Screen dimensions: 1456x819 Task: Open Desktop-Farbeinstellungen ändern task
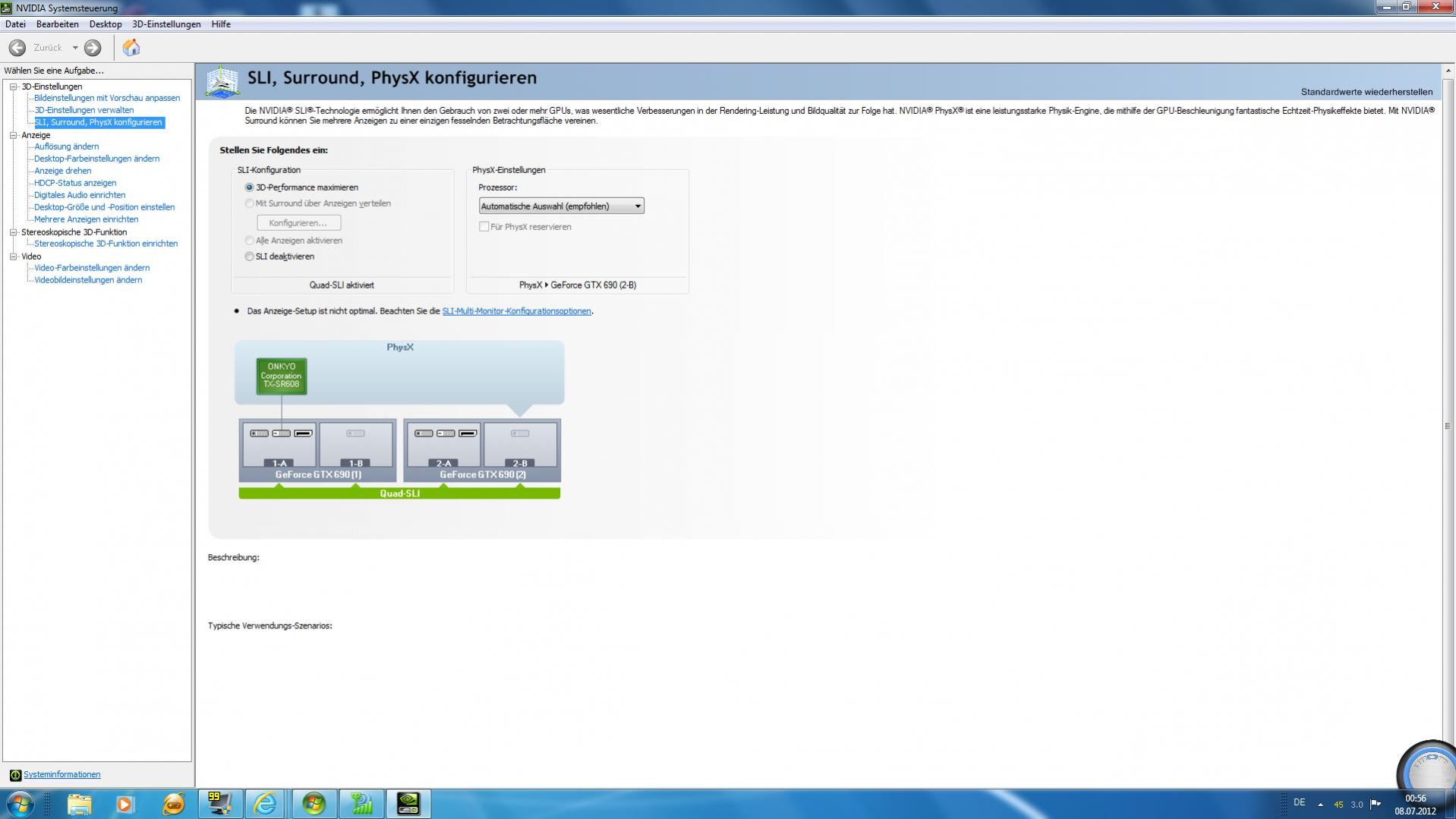click(x=96, y=159)
